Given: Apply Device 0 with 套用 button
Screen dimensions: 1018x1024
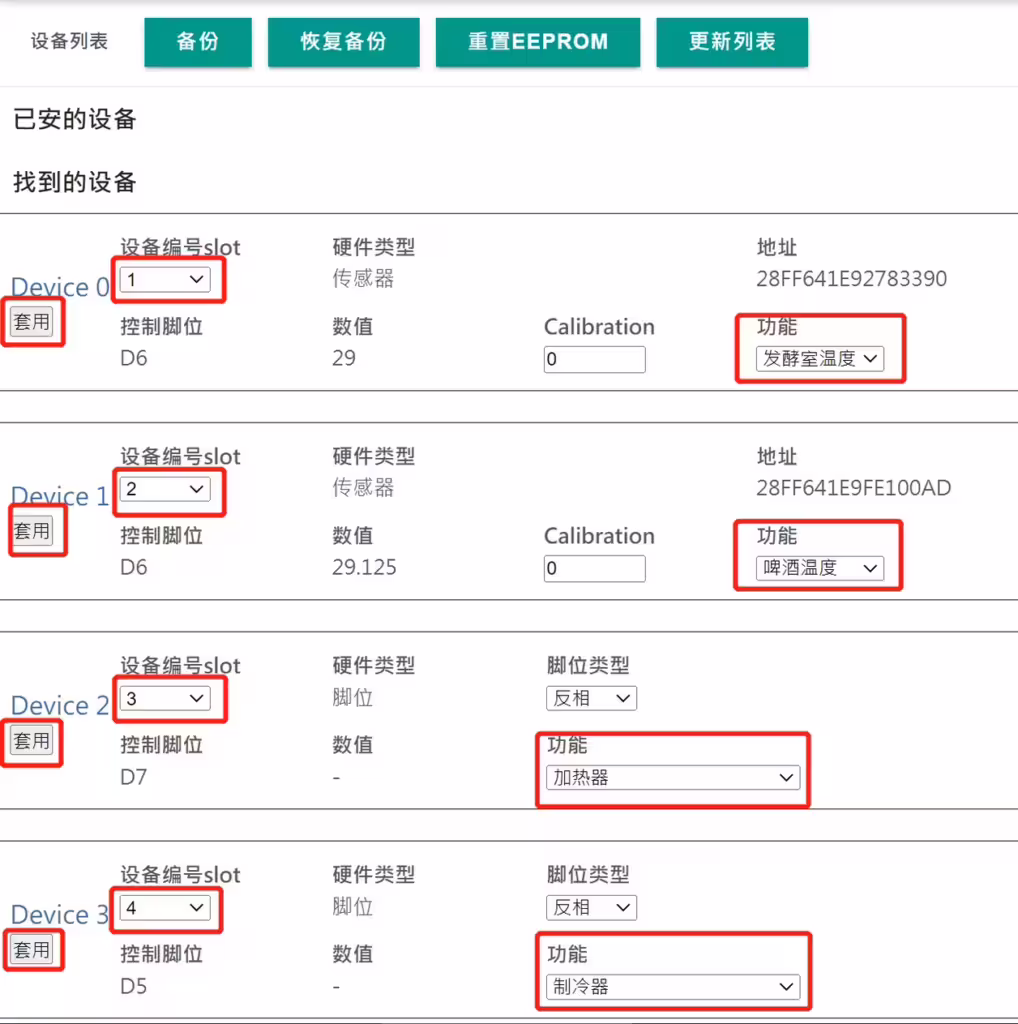Looking at the screenshot, I should click(32, 322).
